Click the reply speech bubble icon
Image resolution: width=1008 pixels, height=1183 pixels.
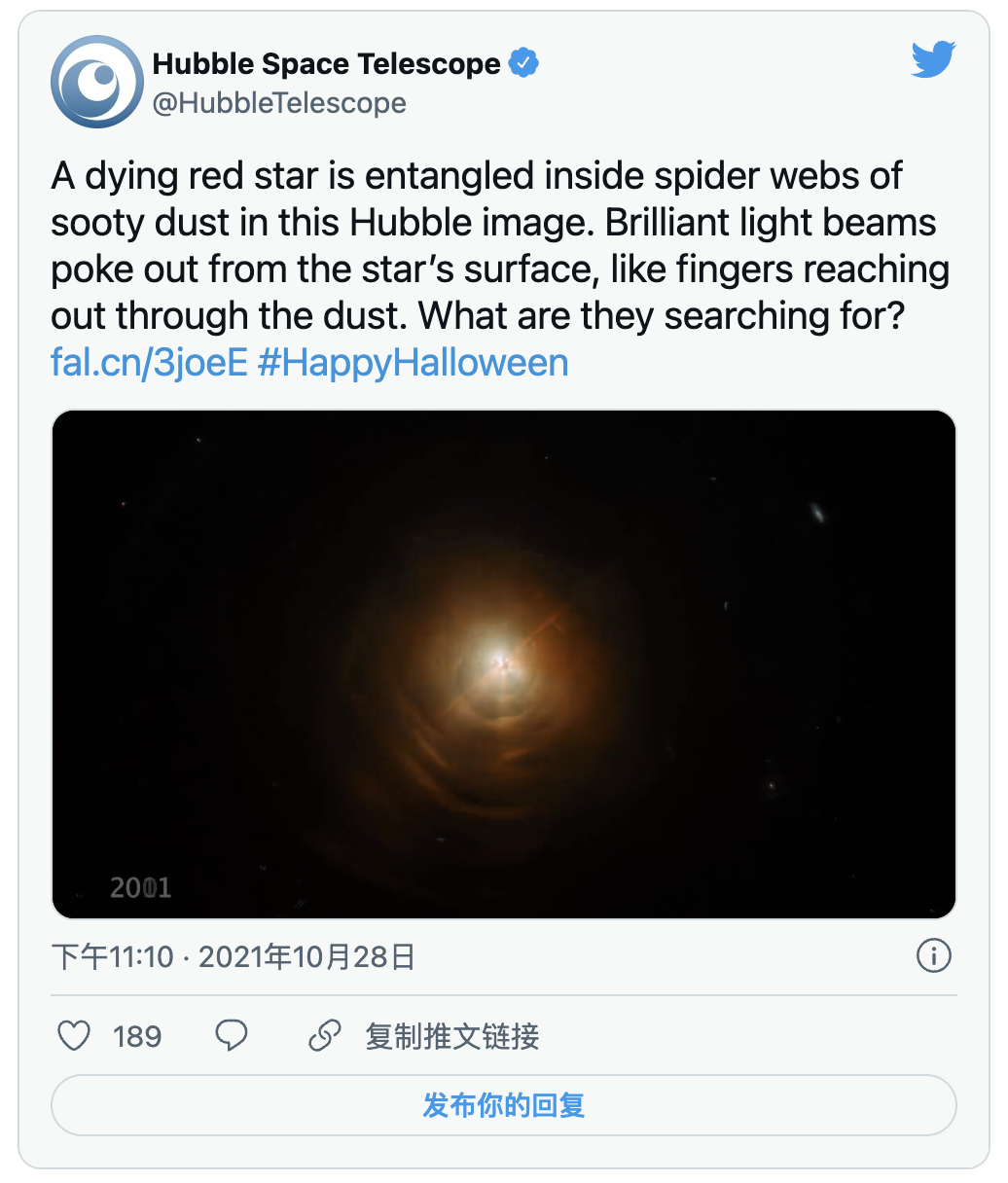(x=231, y=1036)
